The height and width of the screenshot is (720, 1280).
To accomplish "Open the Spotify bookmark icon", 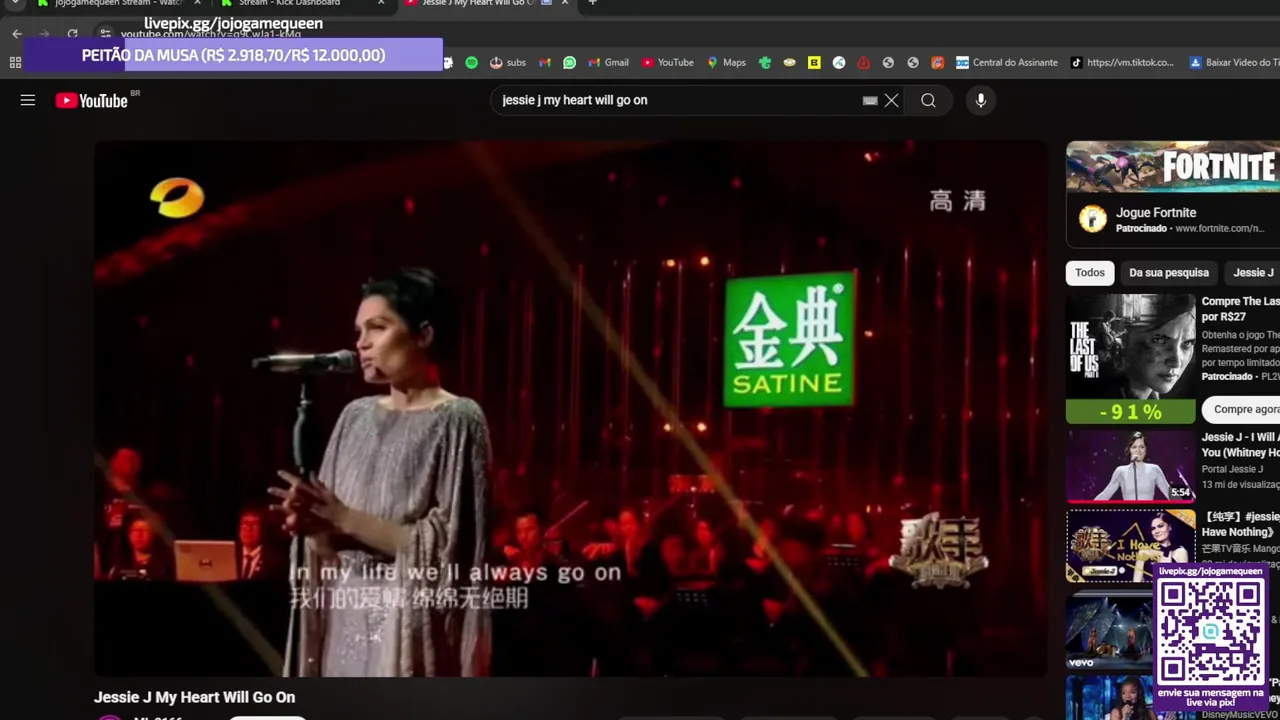I will coord(471,62).
